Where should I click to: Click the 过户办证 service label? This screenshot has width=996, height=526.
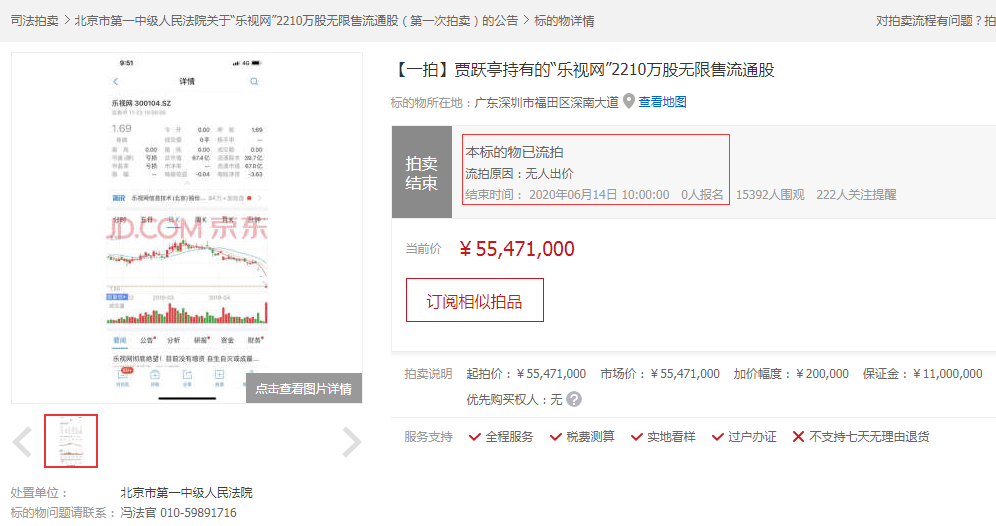click(x=752, y=437)
